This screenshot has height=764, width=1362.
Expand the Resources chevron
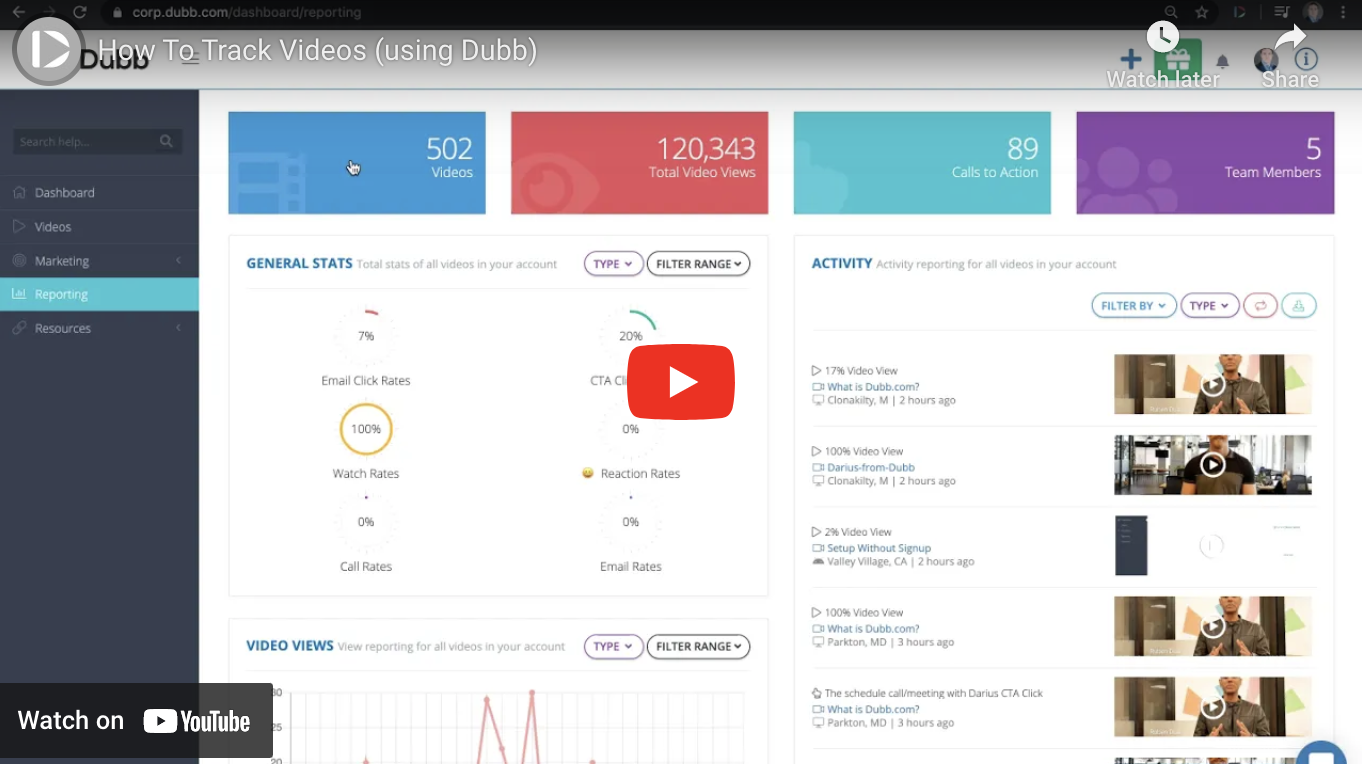click(178, 328)
